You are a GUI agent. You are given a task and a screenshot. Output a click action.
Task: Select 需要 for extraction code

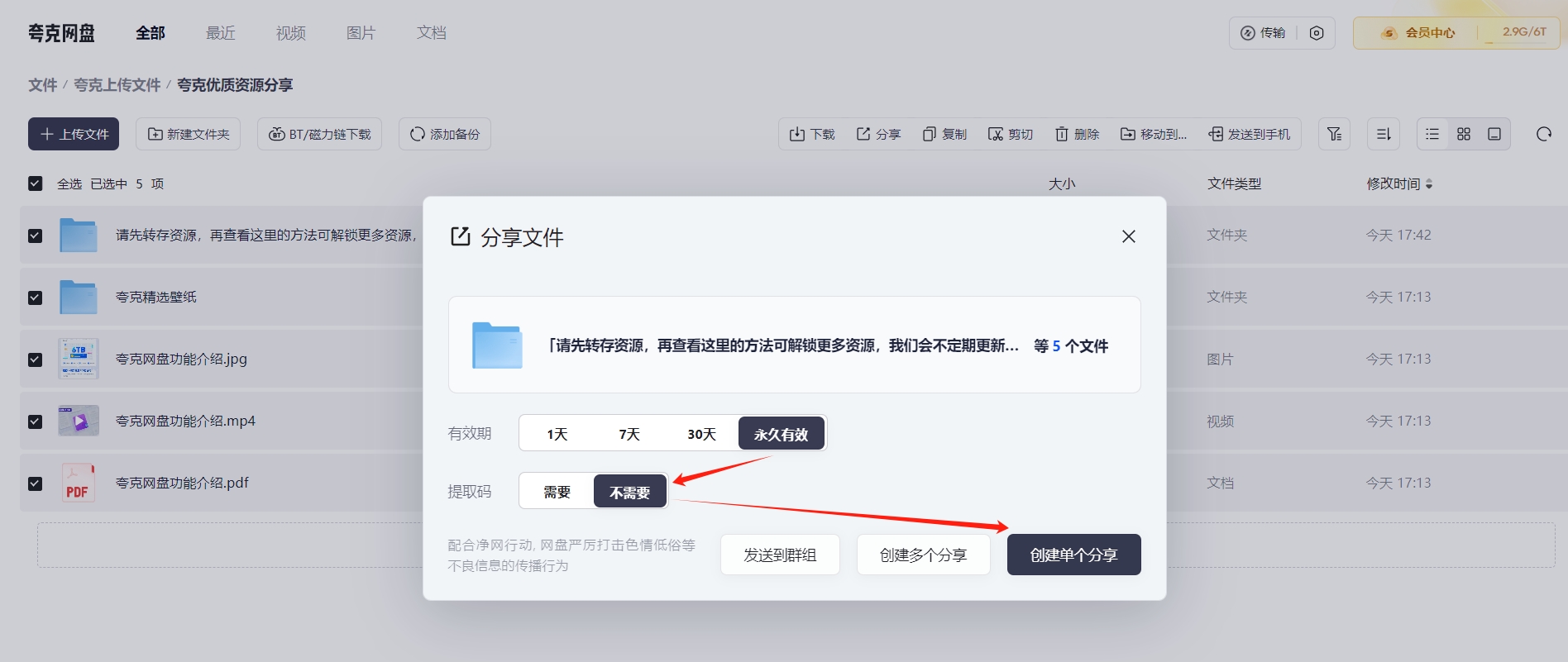coord(557,492)
